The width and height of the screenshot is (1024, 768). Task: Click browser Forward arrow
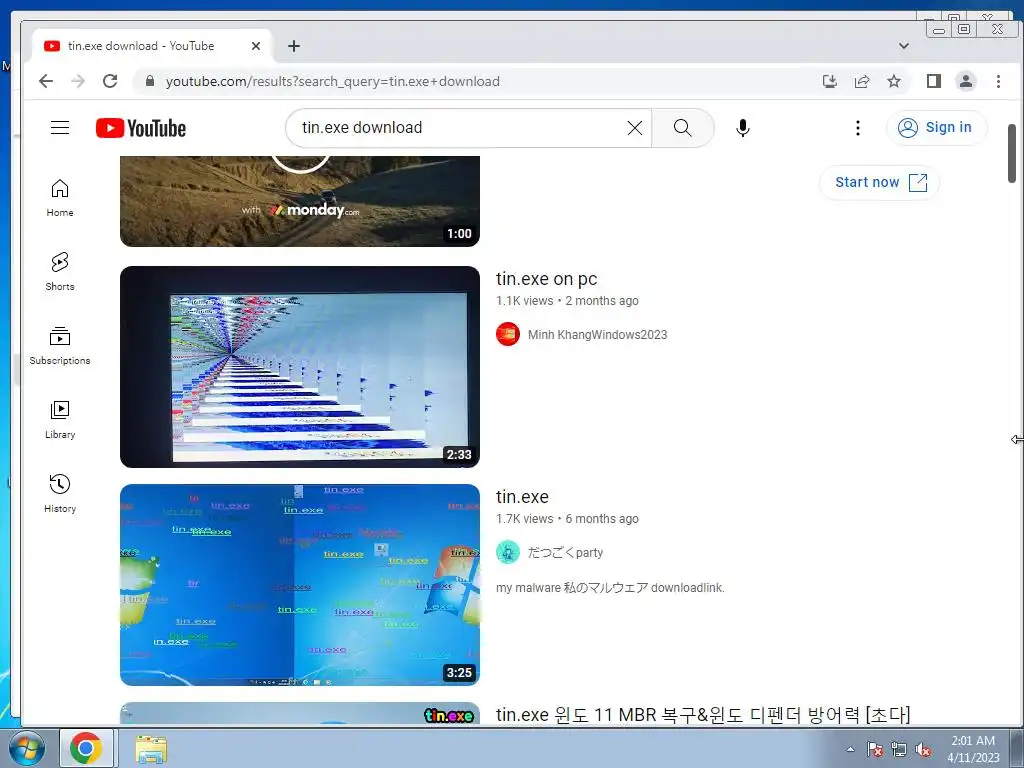tap(78, 81)
